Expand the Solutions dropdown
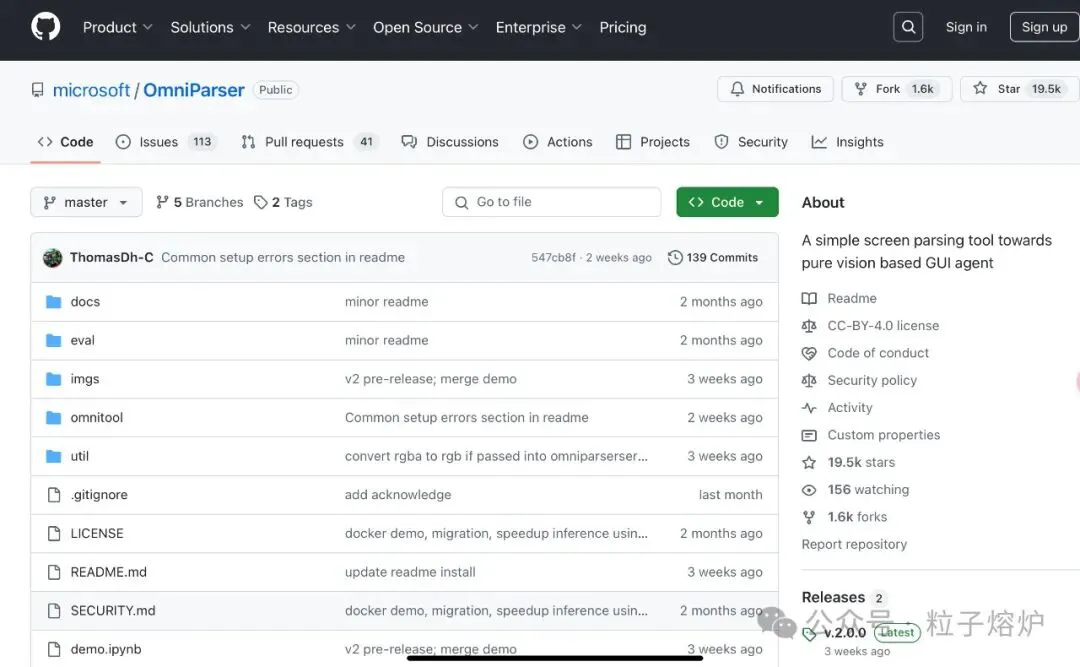 point(210,28)
